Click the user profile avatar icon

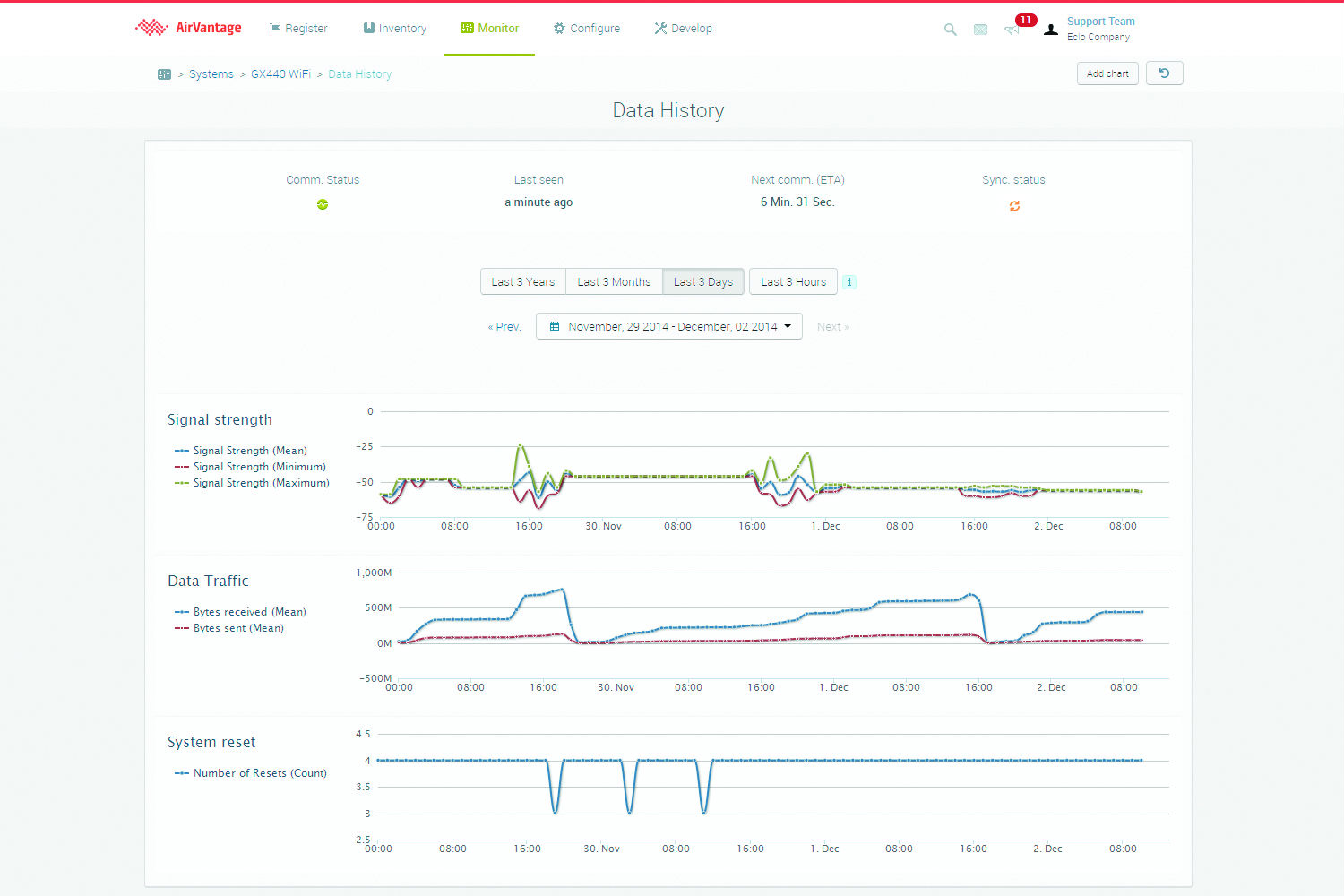(1051, 30)
